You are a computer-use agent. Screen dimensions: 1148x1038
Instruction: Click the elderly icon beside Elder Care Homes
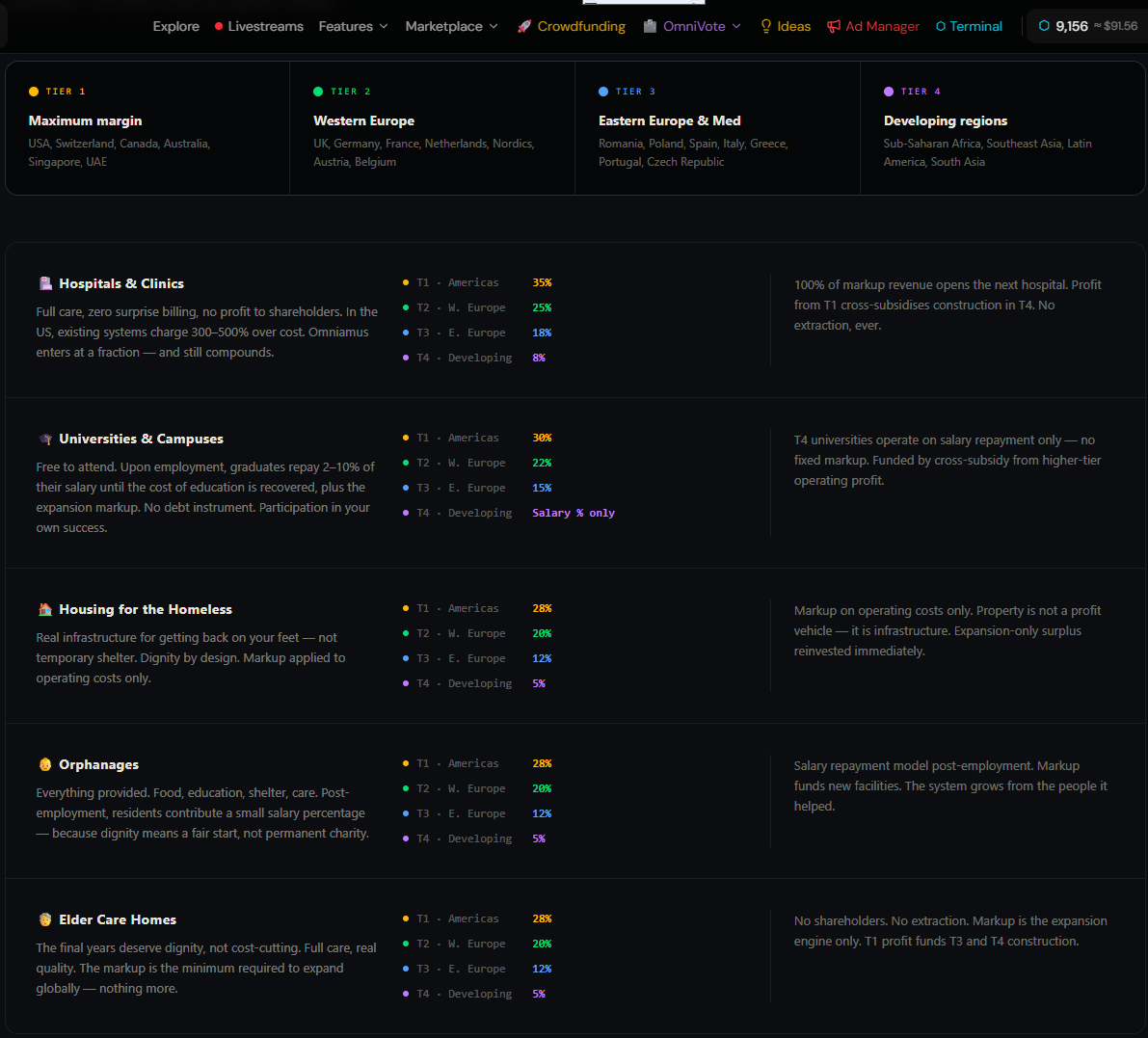(45, 918)
